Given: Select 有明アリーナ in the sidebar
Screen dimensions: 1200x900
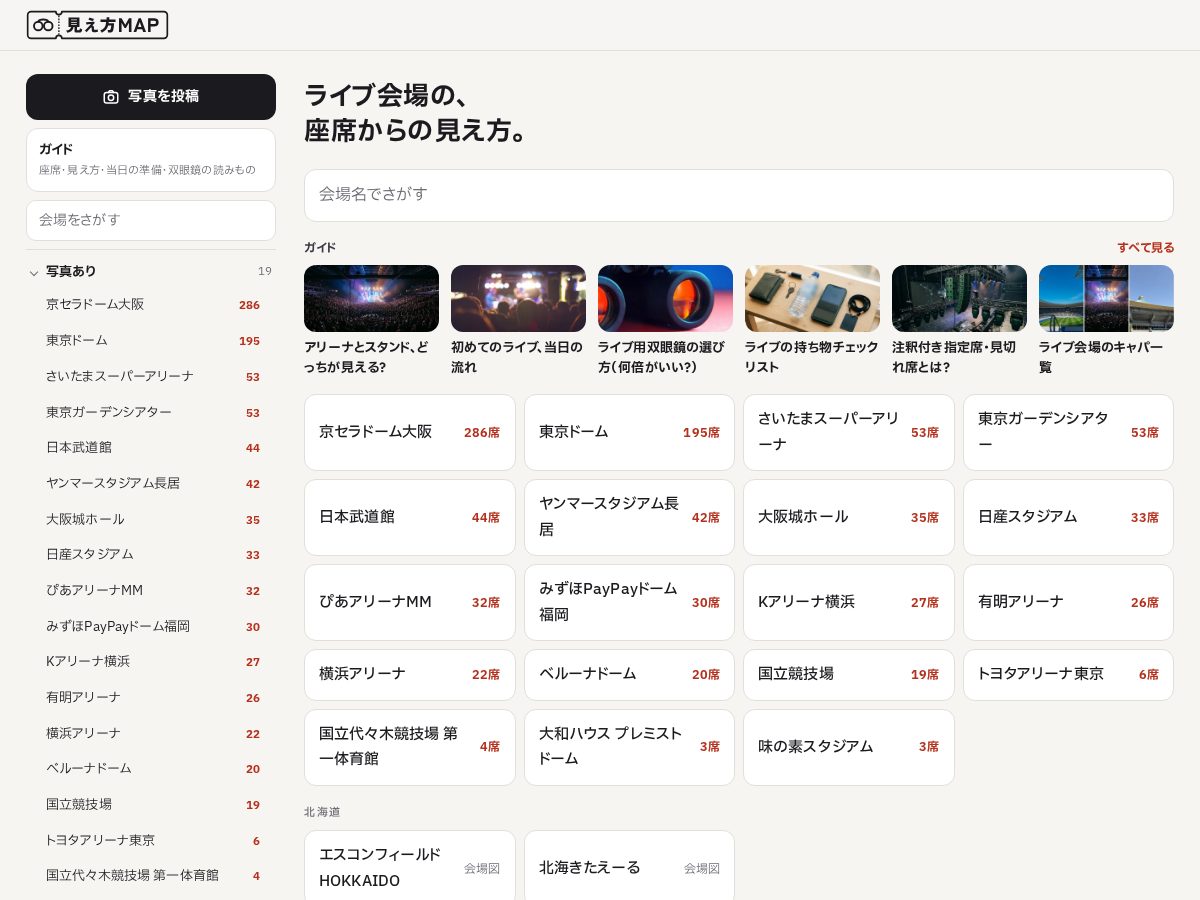Looking at the screenshot, I should click(151, 698).
